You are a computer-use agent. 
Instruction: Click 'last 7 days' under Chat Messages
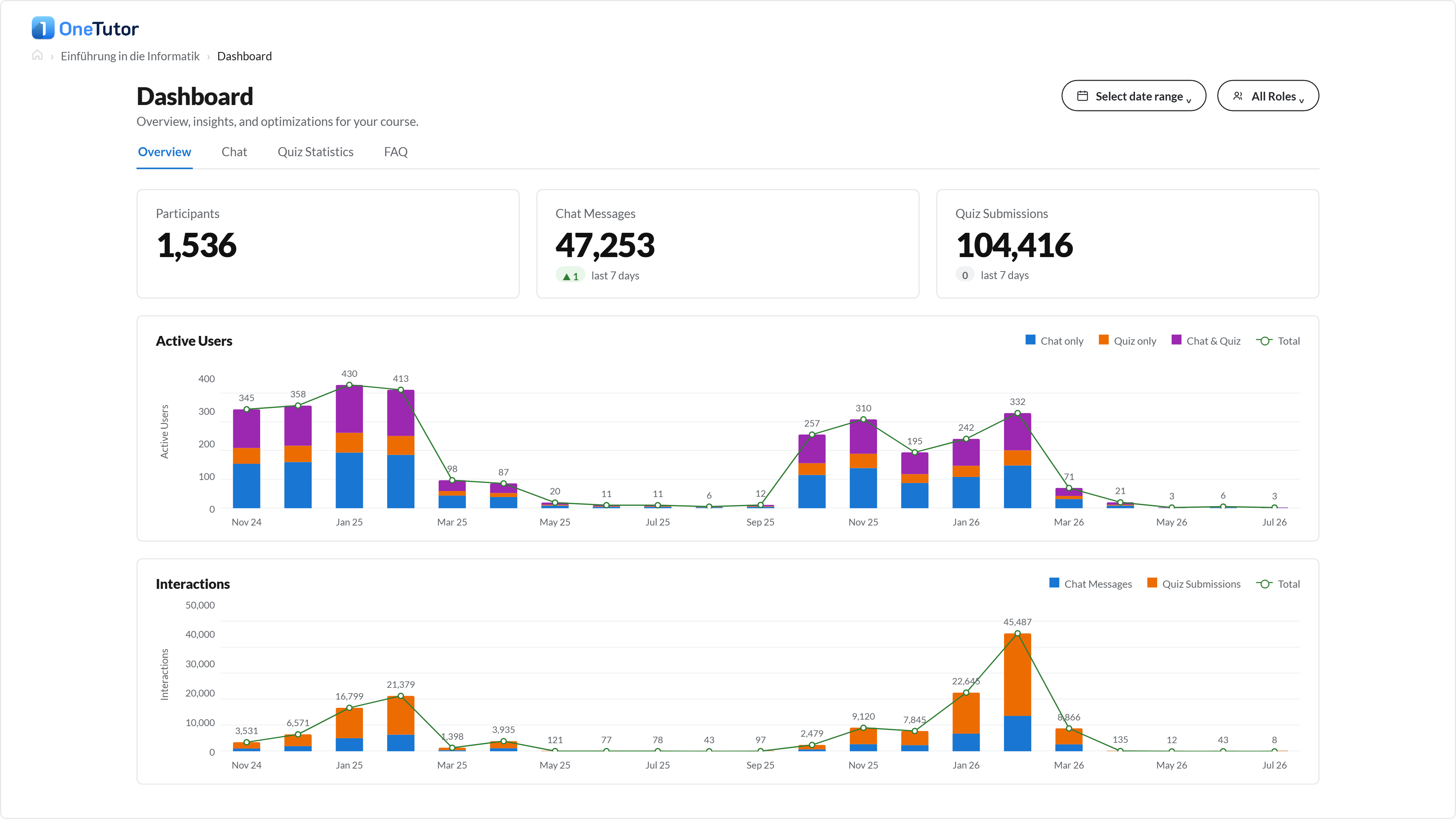point(615,275)
